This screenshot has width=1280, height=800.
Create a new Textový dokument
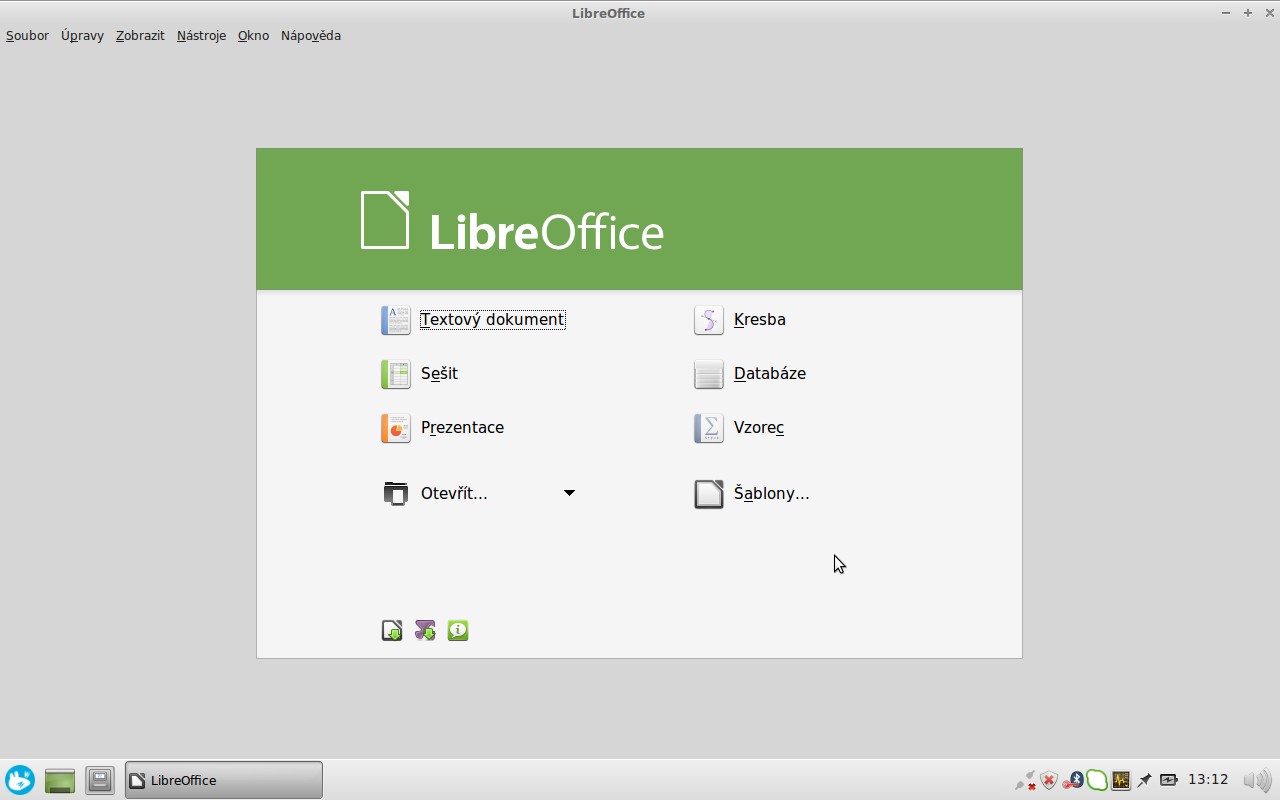coord(474,320)
